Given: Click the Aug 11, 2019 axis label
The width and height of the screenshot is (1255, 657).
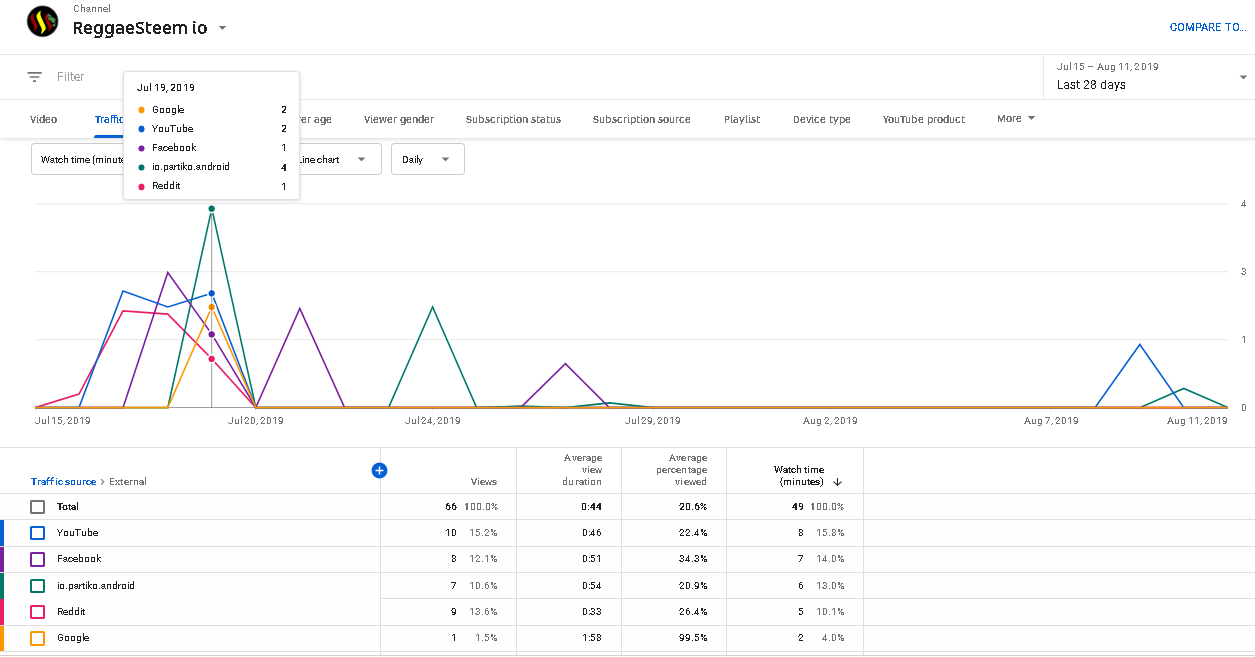Looking at the screenshot, I should click(x=1197, y=421).
